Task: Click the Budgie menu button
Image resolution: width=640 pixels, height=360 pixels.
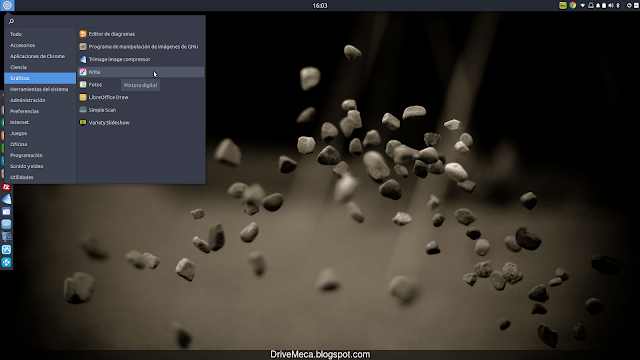Action: pos(7,5)
